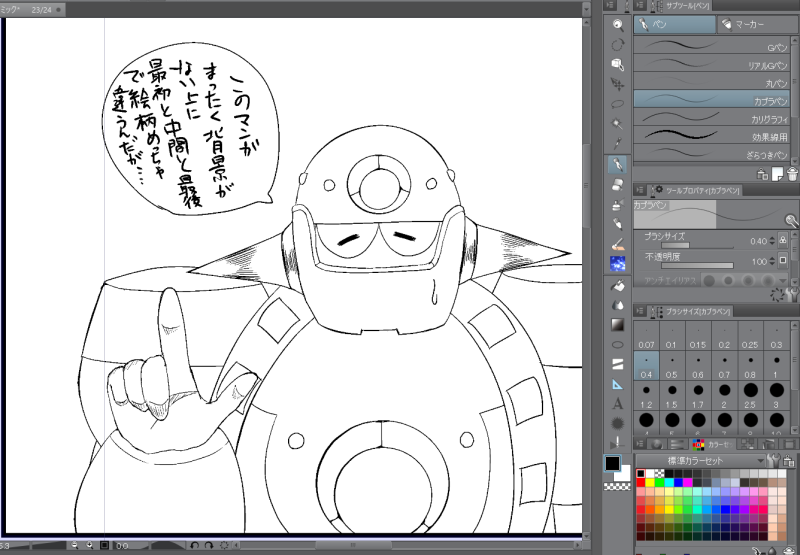Image resolution: width=800 pixels, height=555 pixels.
Task: Open wrench settings in Tool Property panel
Action: click(792, 294)
